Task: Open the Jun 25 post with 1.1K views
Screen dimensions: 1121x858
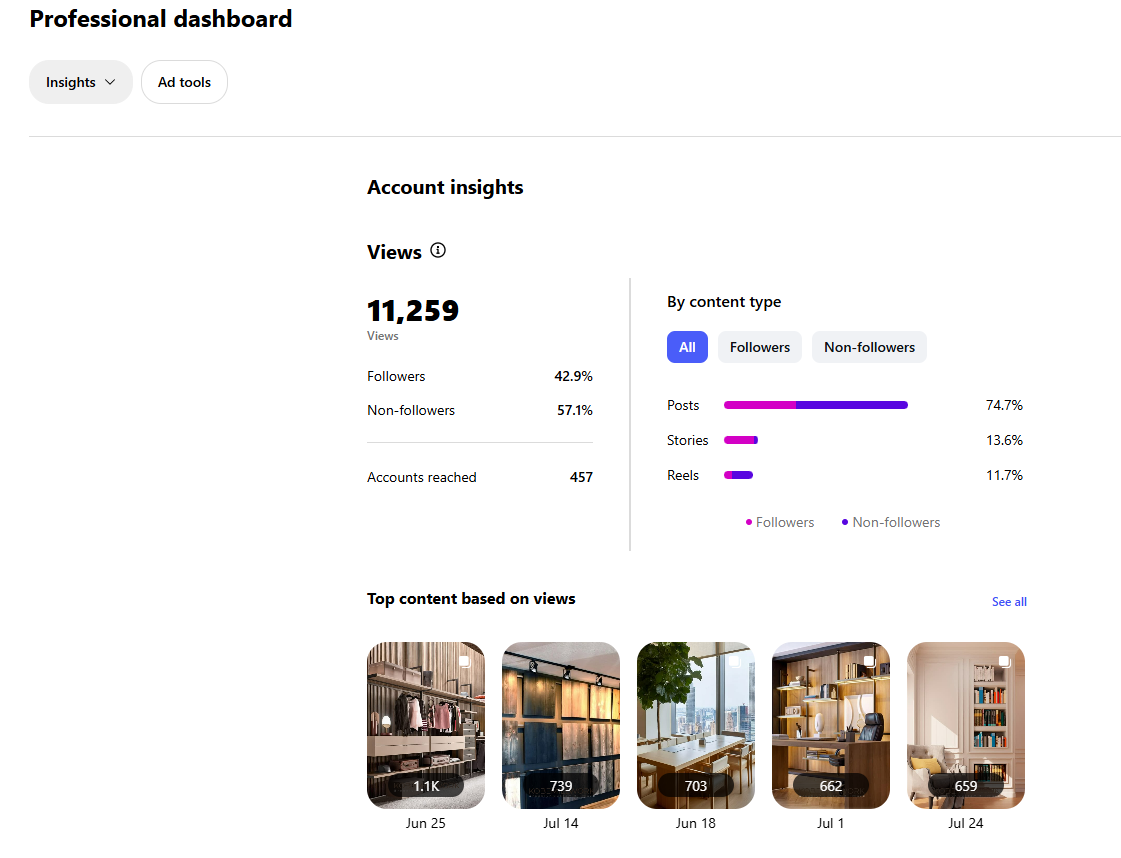Action: [x=426, y=725]
